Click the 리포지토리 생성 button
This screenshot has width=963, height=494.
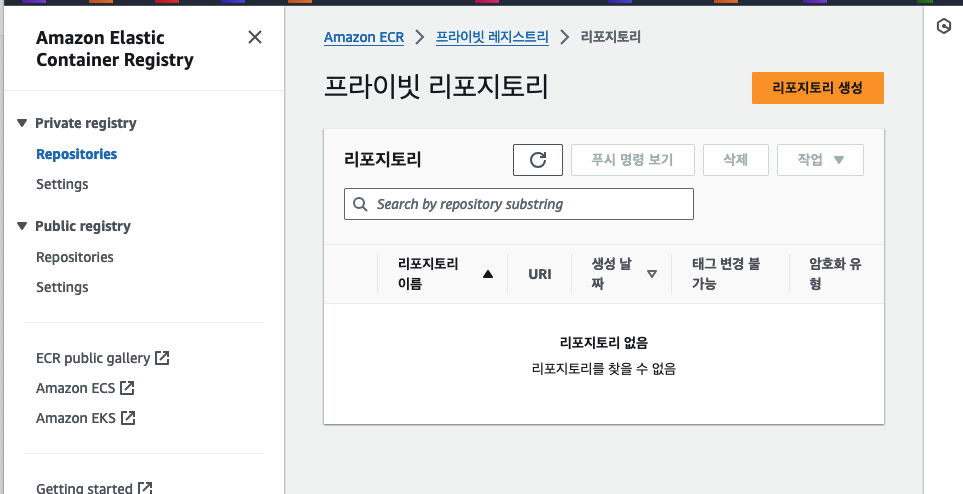(x=817, y=88)
